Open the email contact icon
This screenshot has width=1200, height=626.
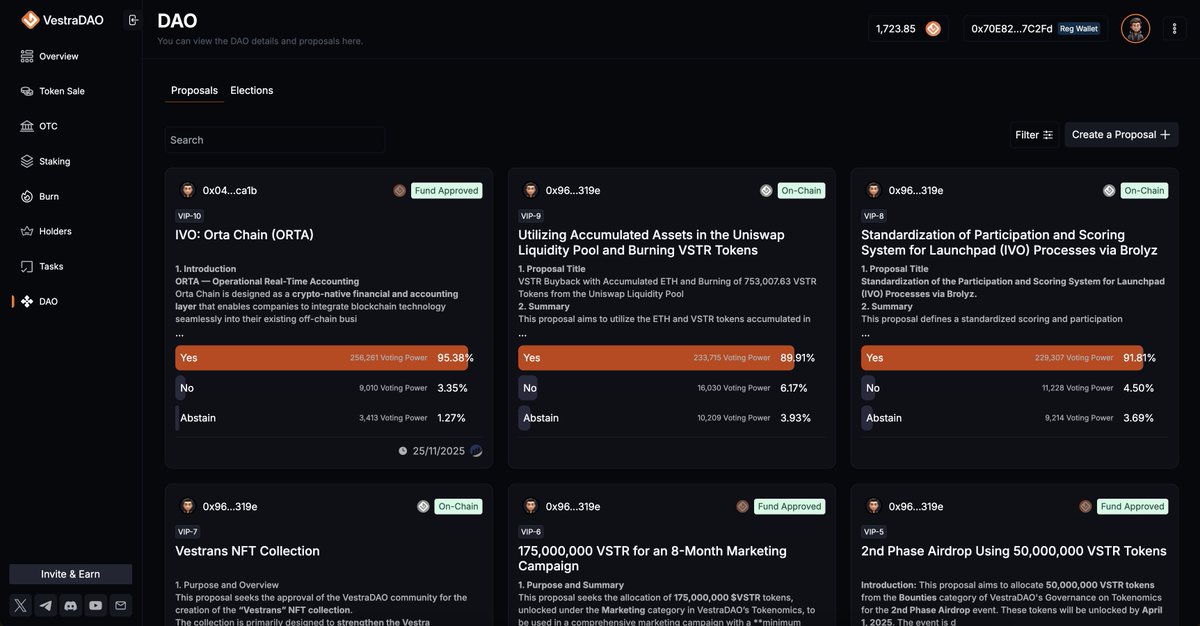[x=121, y=605]
